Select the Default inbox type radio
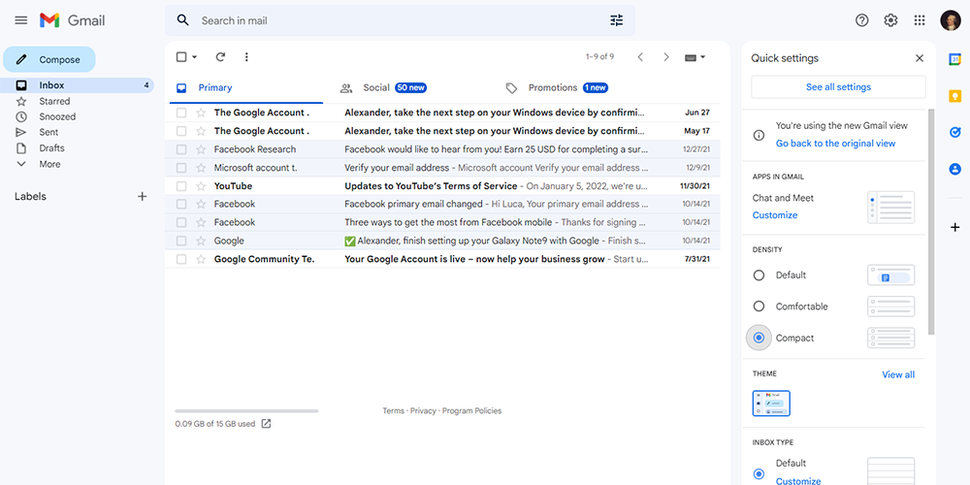 758,474
